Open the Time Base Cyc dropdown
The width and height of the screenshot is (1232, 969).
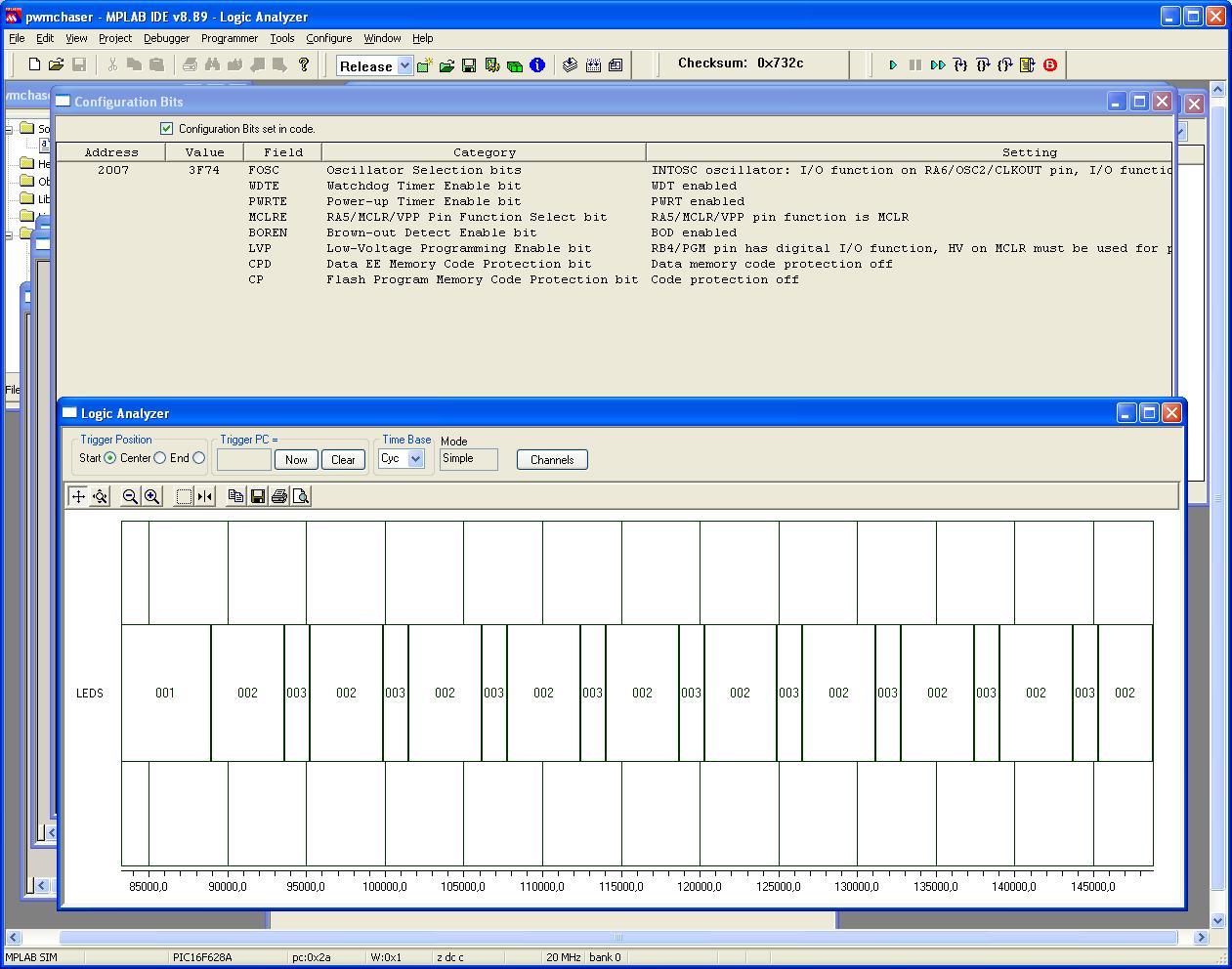coord(415,459)
